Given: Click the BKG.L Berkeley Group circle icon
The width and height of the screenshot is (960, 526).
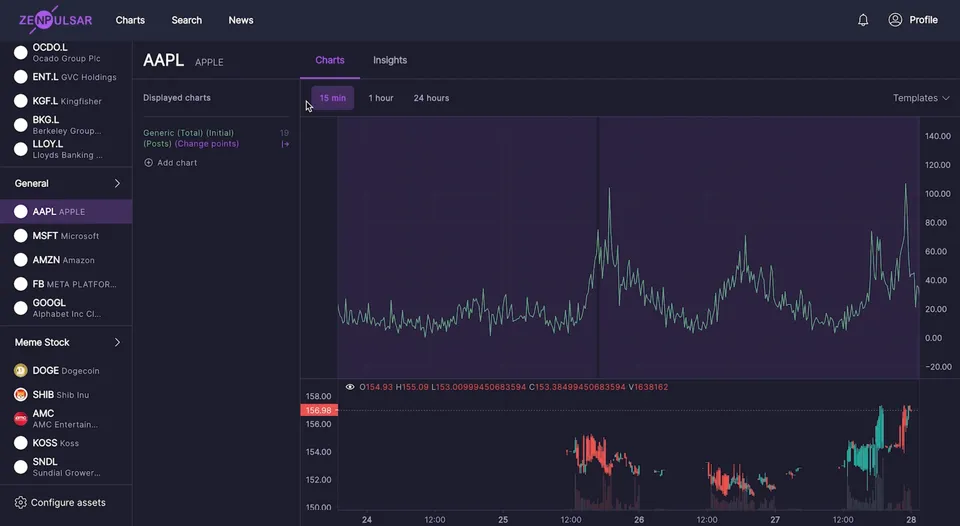Looking at the screenshot, I should [x=21, y=125].
